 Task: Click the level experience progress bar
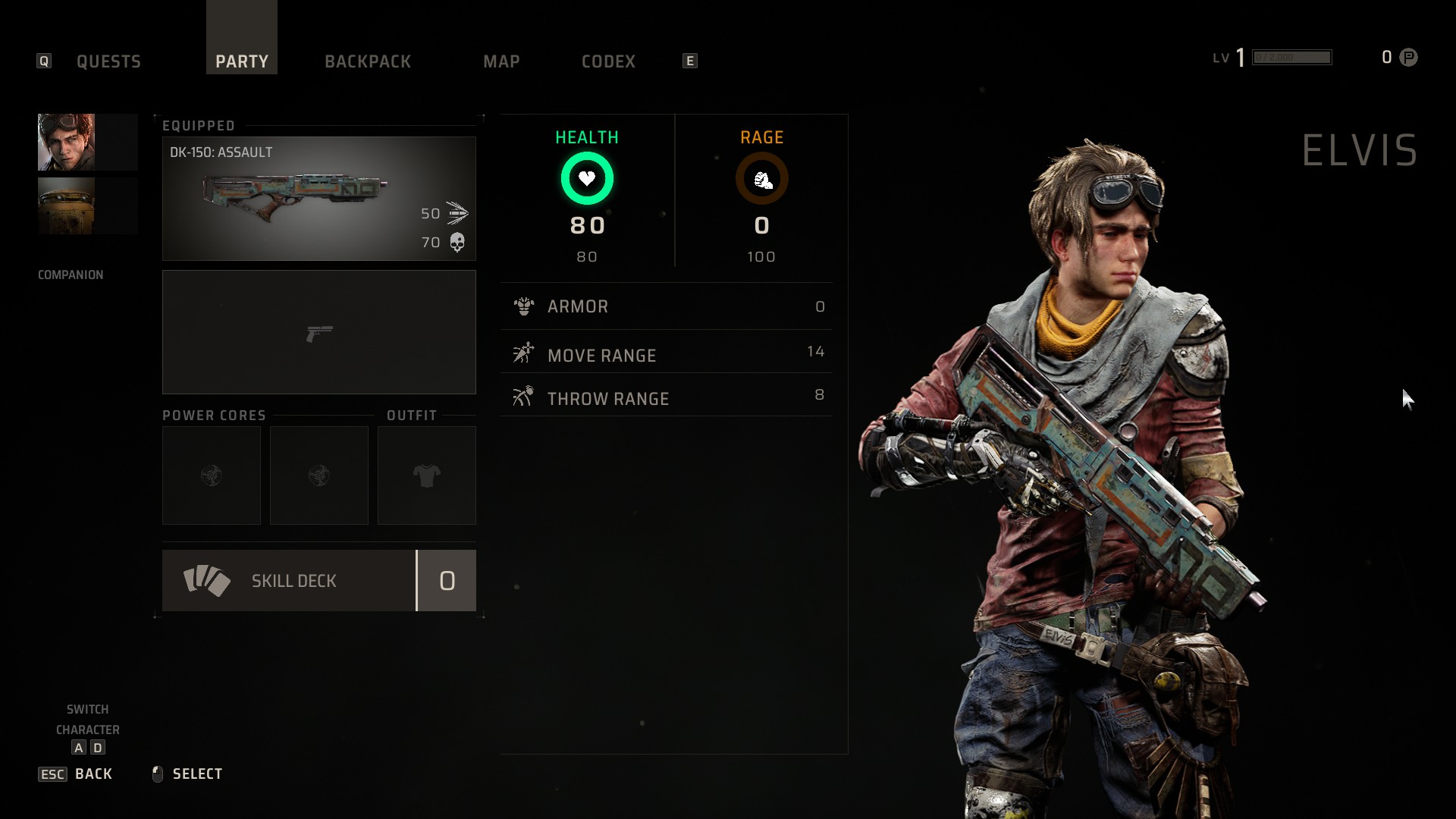pyautogui.click(x=1292, y=58)
